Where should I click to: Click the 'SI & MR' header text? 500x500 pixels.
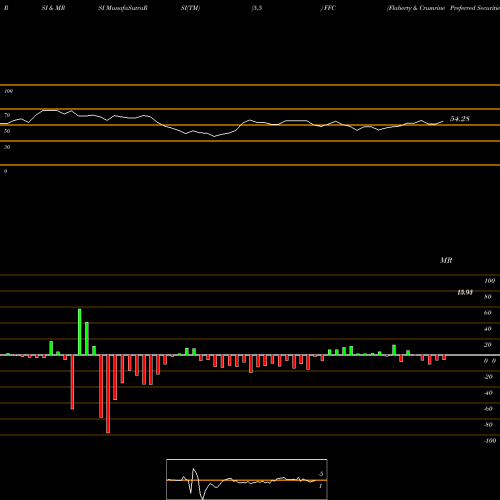click(x=53, y=8)
